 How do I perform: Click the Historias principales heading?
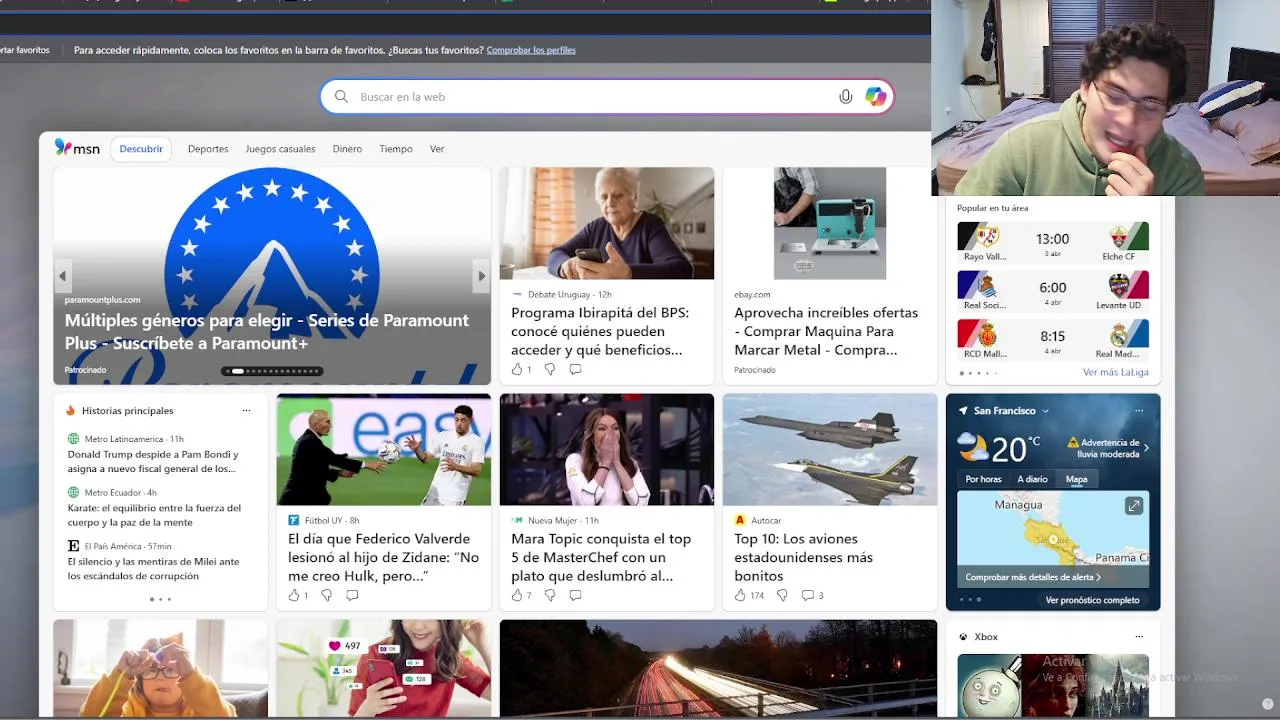127,411
